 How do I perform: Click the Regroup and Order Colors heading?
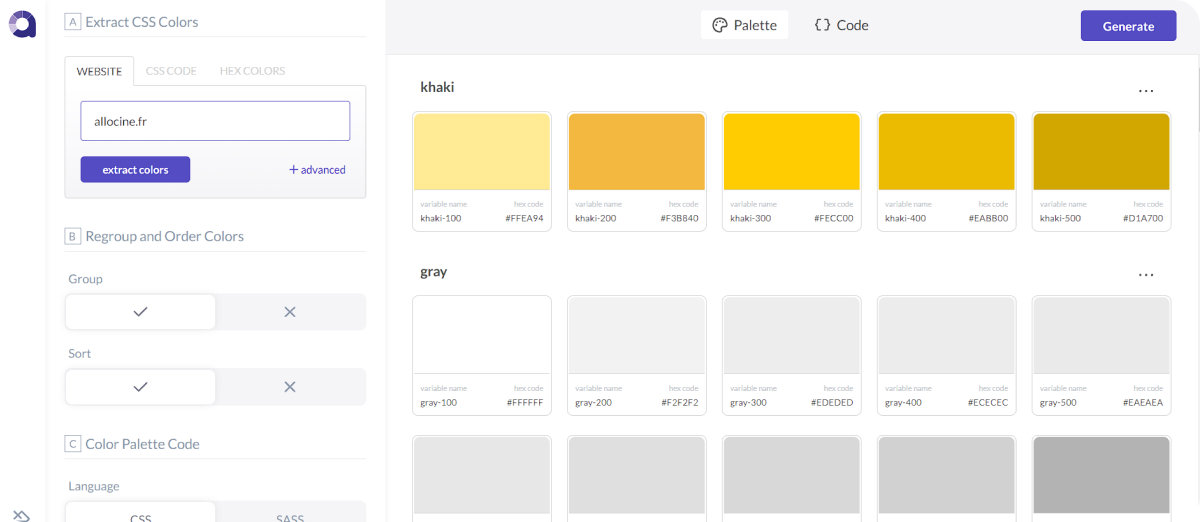click(x=165, y=236)
